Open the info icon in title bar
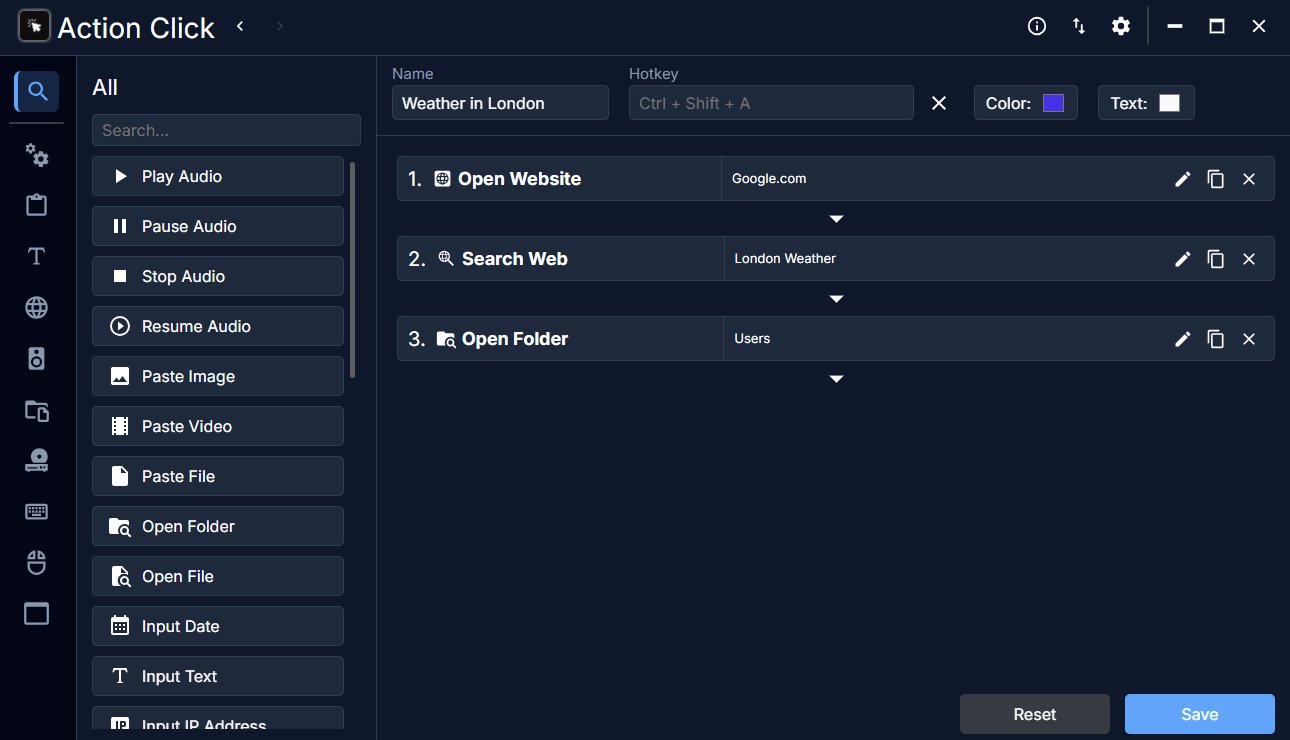This screenshot has width=1290, height=740. [1037, 27]
